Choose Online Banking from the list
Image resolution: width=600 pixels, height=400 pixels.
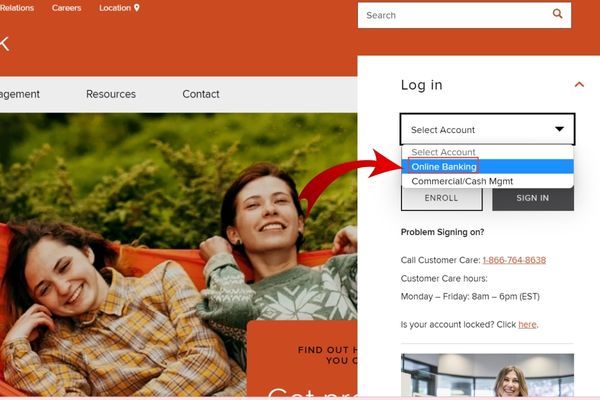point(487,167)
